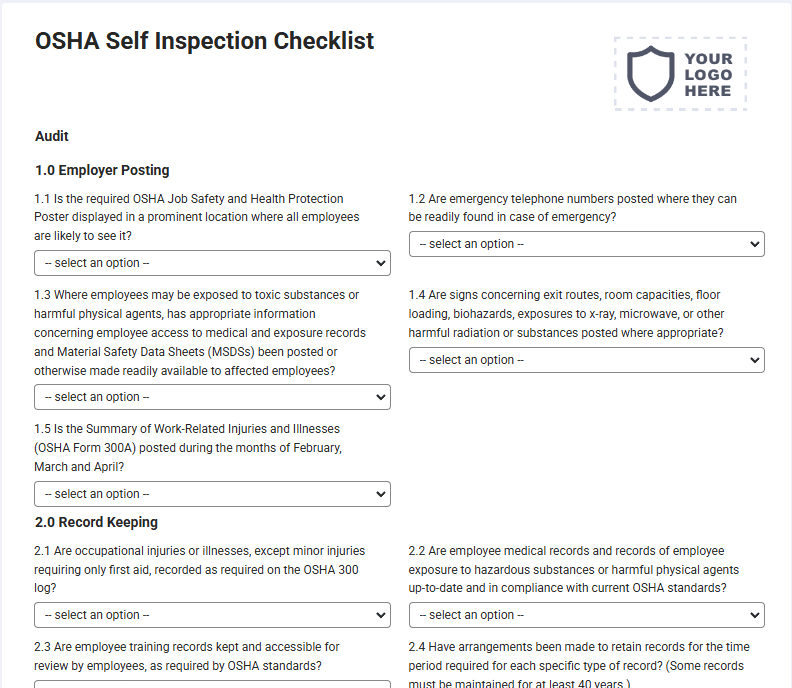Viewport: 792px width, 688px height.
Task: Open the 1.3 toxic substances select box
Action: click(212, 397)
